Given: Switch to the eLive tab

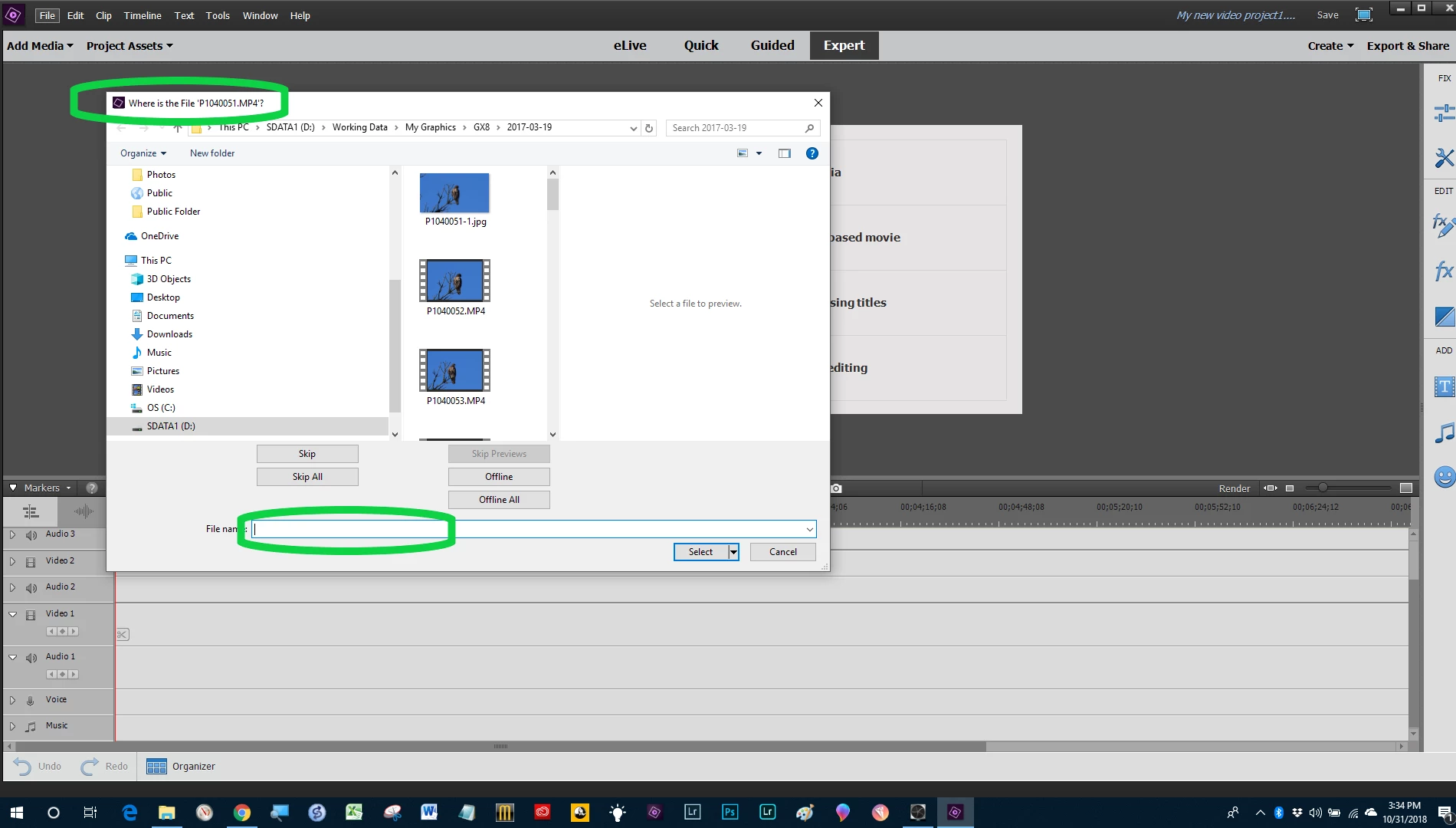Looking at the screenshot, I should point(630,45).
